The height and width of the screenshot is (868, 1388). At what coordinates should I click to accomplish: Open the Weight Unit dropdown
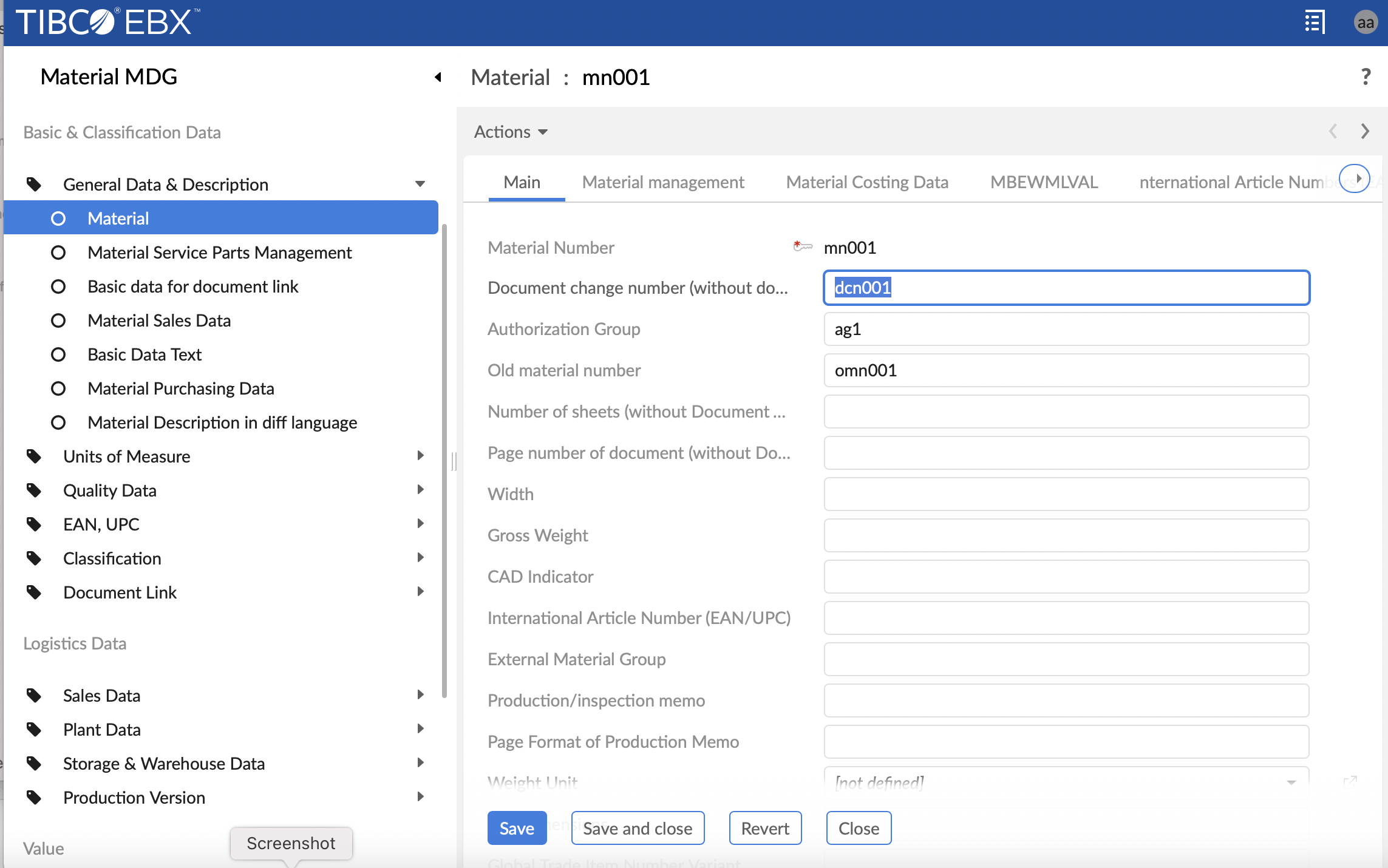coord(1066,782)
